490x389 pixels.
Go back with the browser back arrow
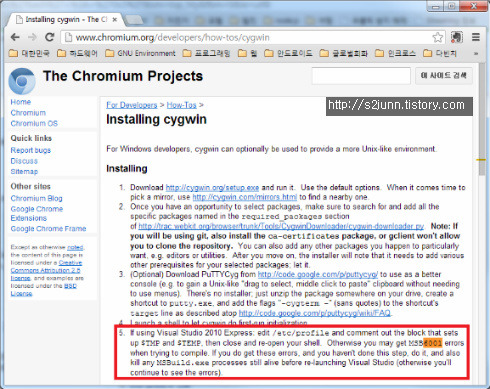[x=15, y=37]
